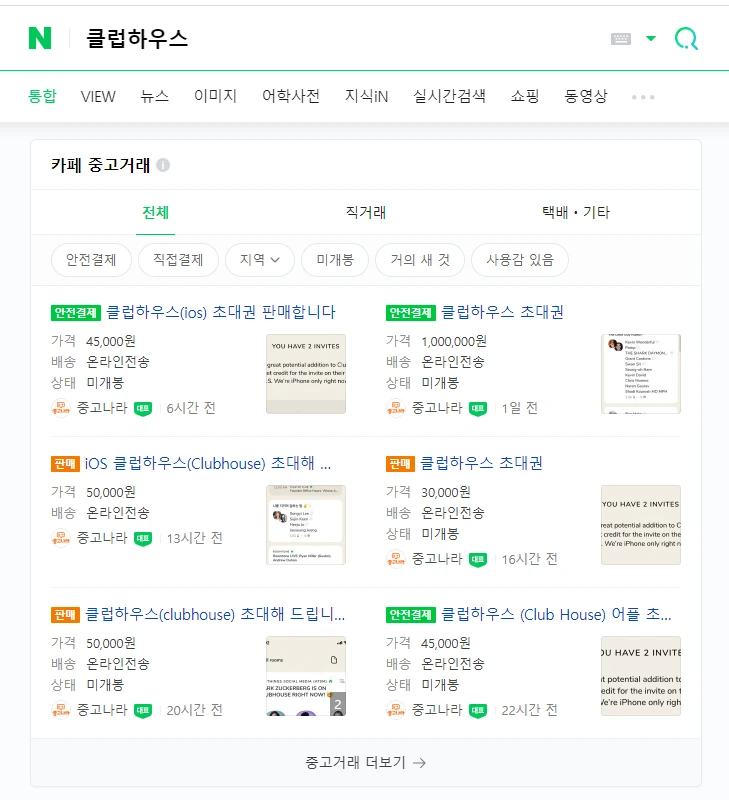This screenshot has width=729, height=800.
Task: Select the 직거래 trade tab
Action: tap(366, 212)
